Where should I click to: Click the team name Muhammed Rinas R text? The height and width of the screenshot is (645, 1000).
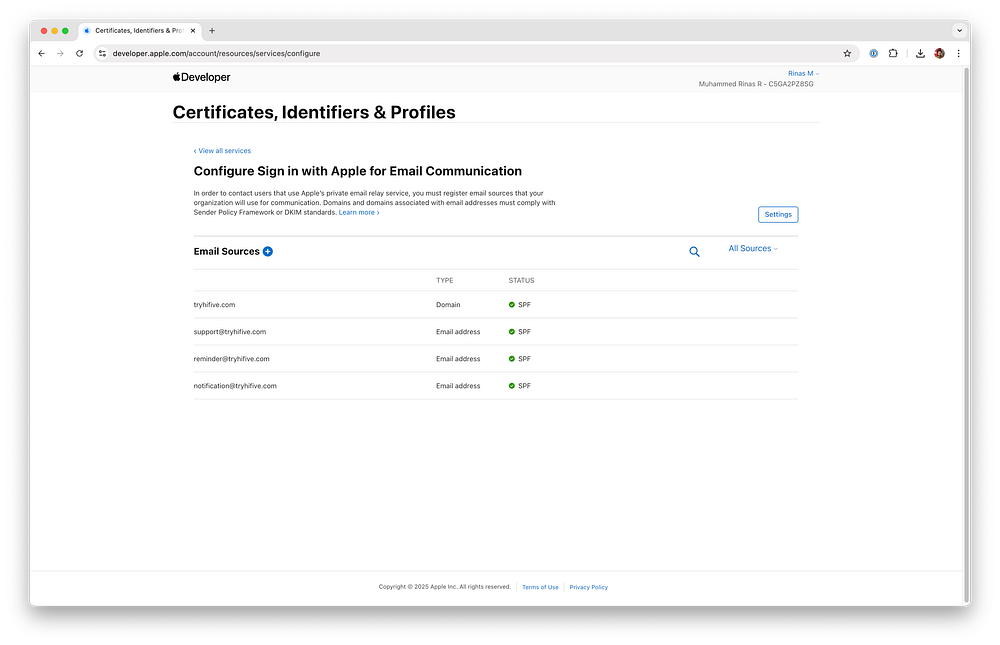pos(756,84)
